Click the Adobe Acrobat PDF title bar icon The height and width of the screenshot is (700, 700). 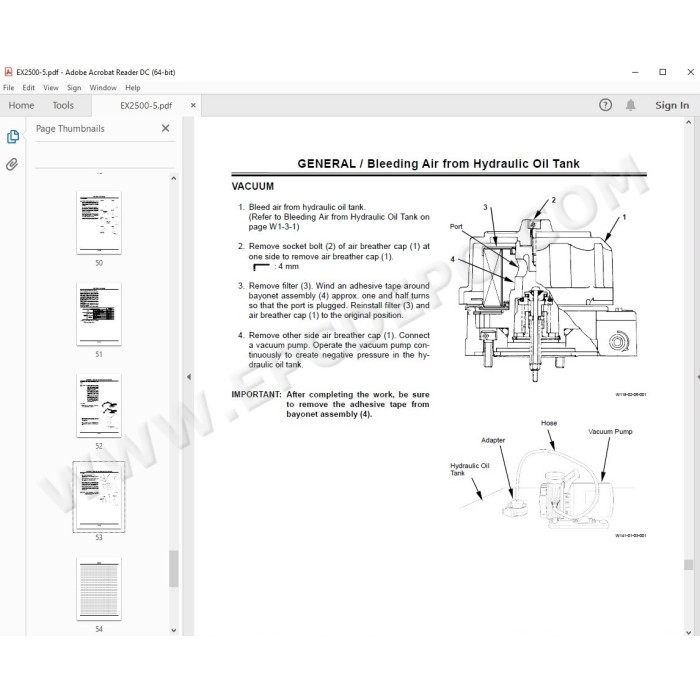(8, 72)
